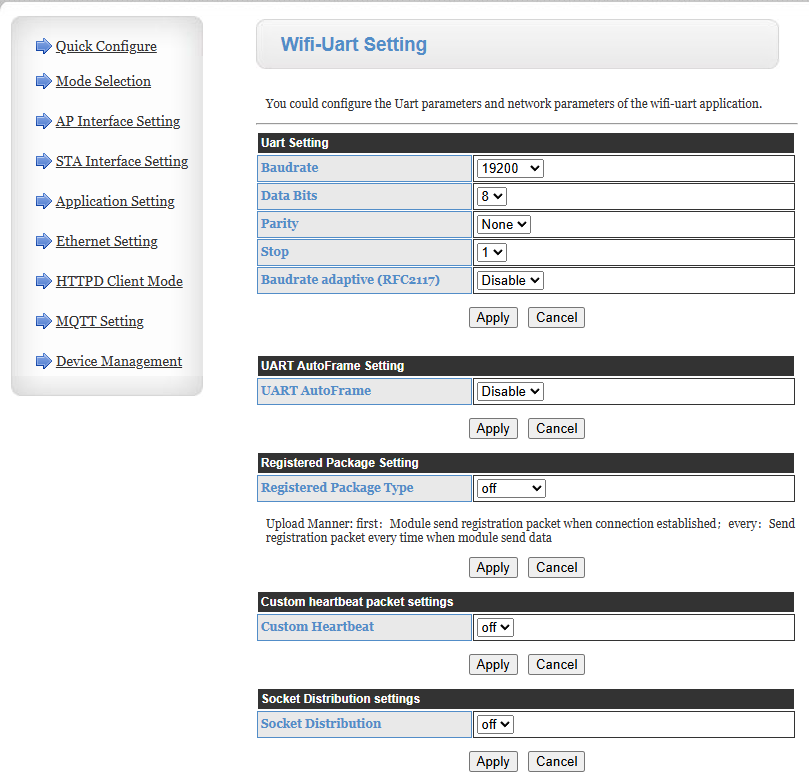
Task: Cancel the UART AutoFrame changes
Action: point(556,428)
